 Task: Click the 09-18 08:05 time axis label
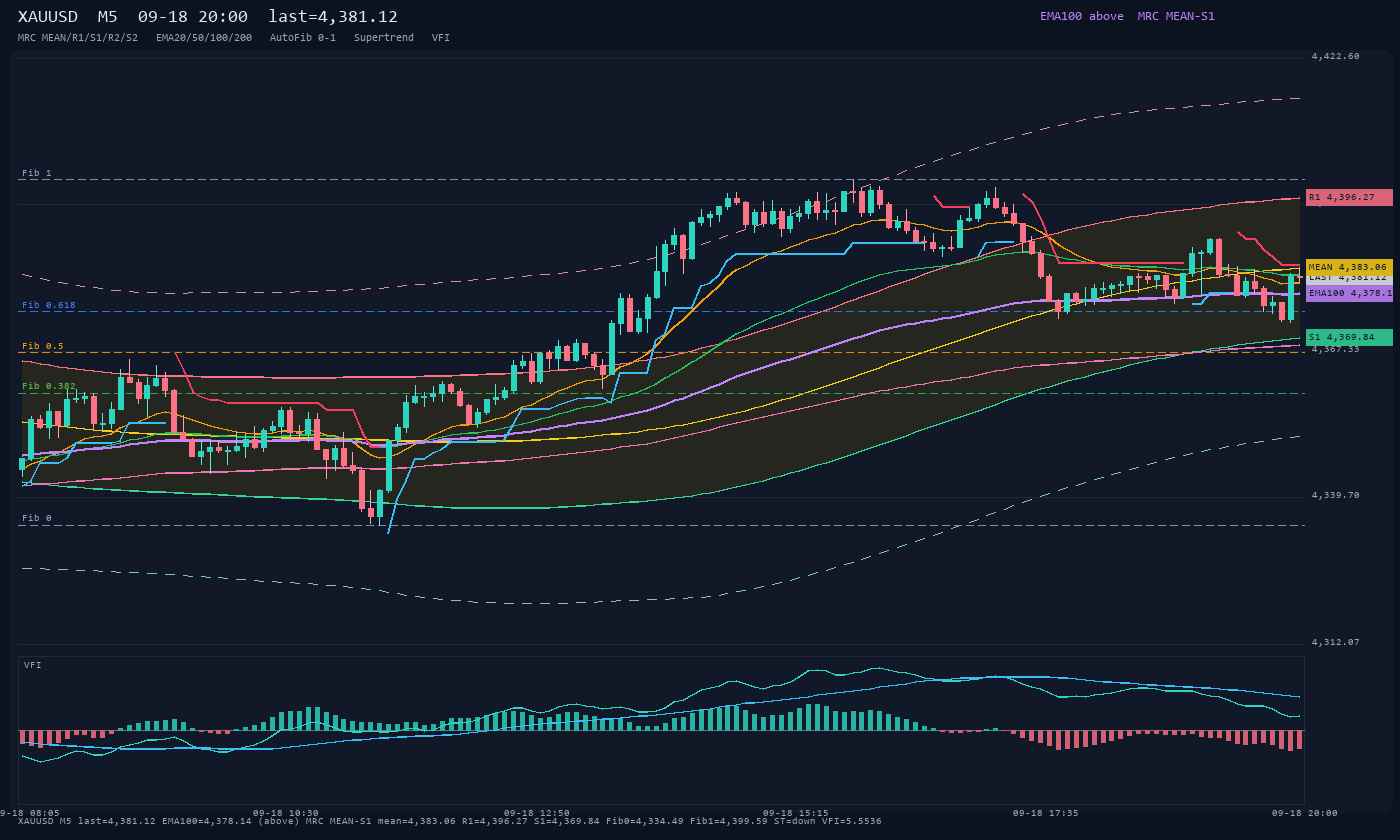tap(30, 813)
